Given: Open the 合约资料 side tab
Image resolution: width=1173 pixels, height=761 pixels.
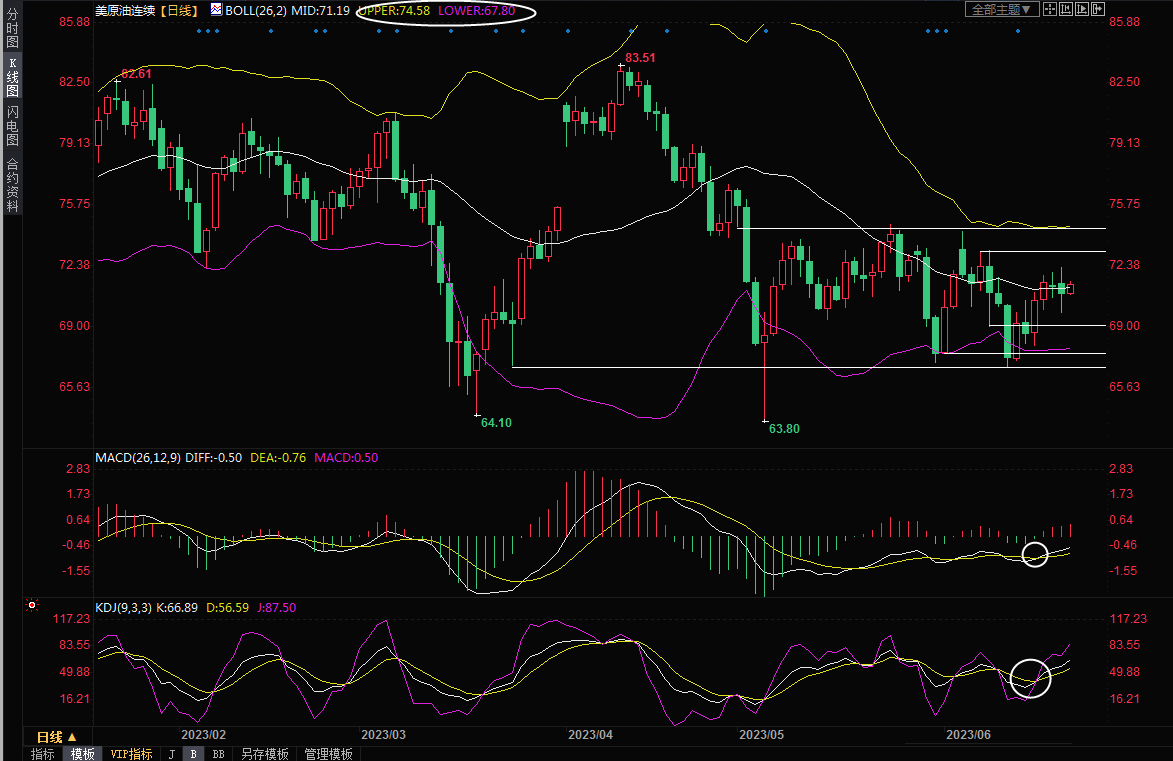Looking at the screenshot, I should coord(12,185).
